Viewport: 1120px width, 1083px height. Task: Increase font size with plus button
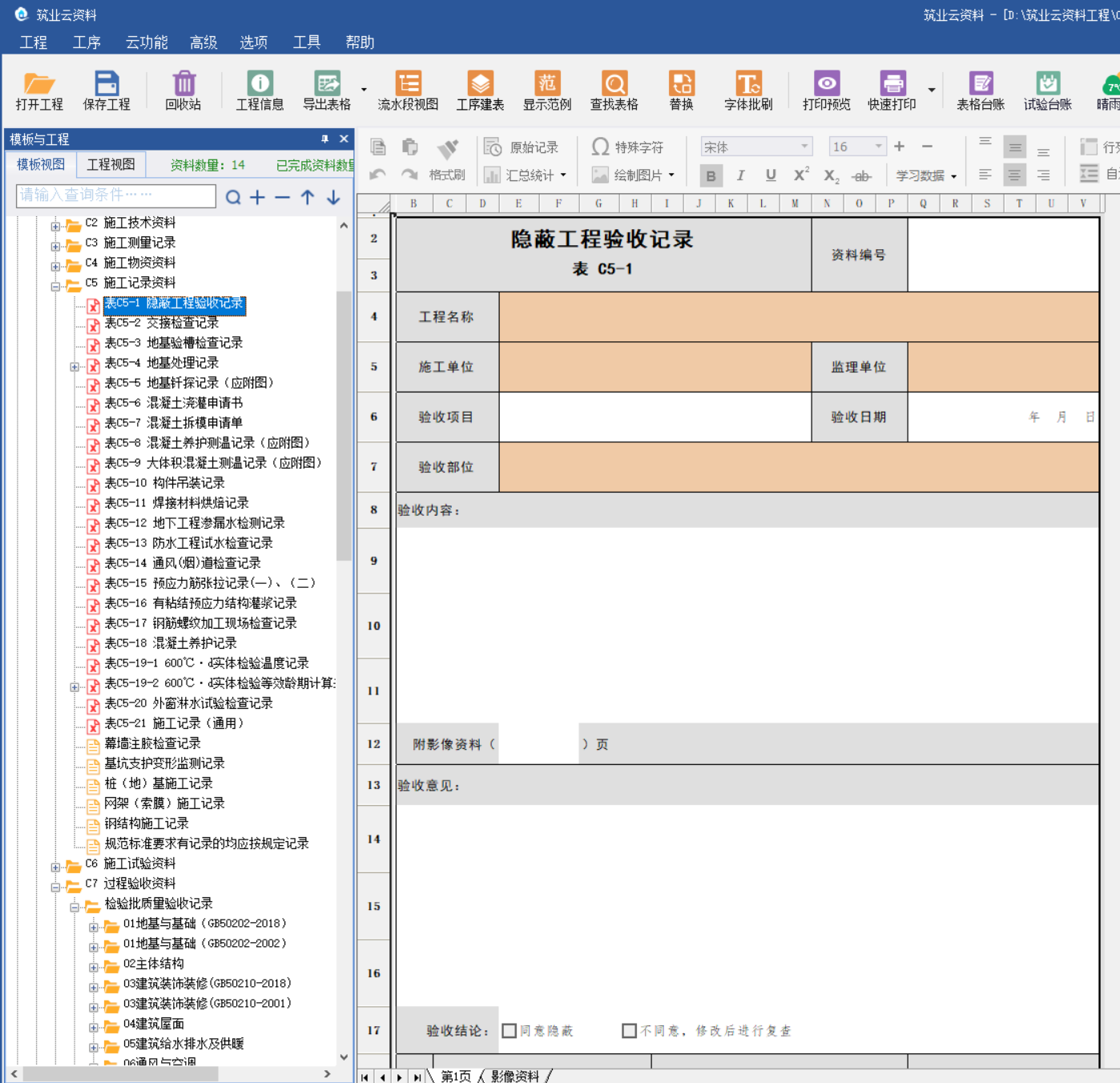[x=899, y=147]
